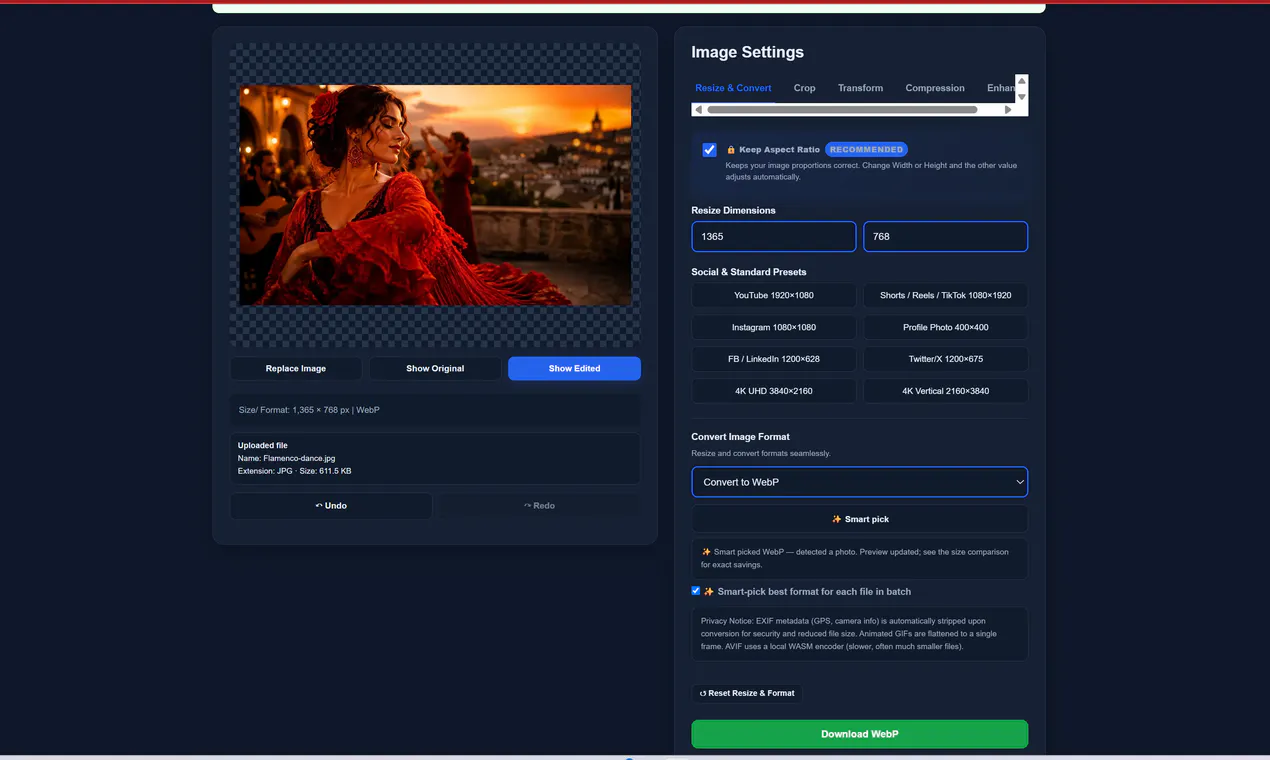Click the down arrow beside the settings tabs
Viewport: 1270px width, 760px height.
pos(1021,97)
